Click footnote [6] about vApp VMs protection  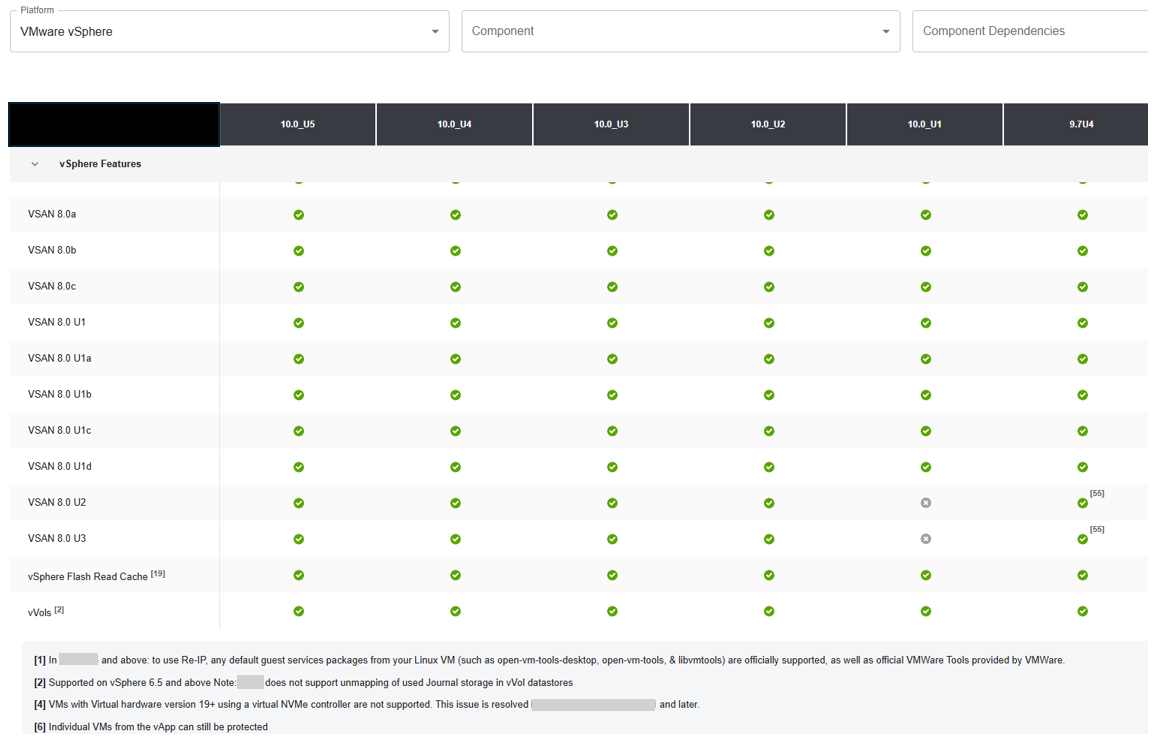click(151, 727)
